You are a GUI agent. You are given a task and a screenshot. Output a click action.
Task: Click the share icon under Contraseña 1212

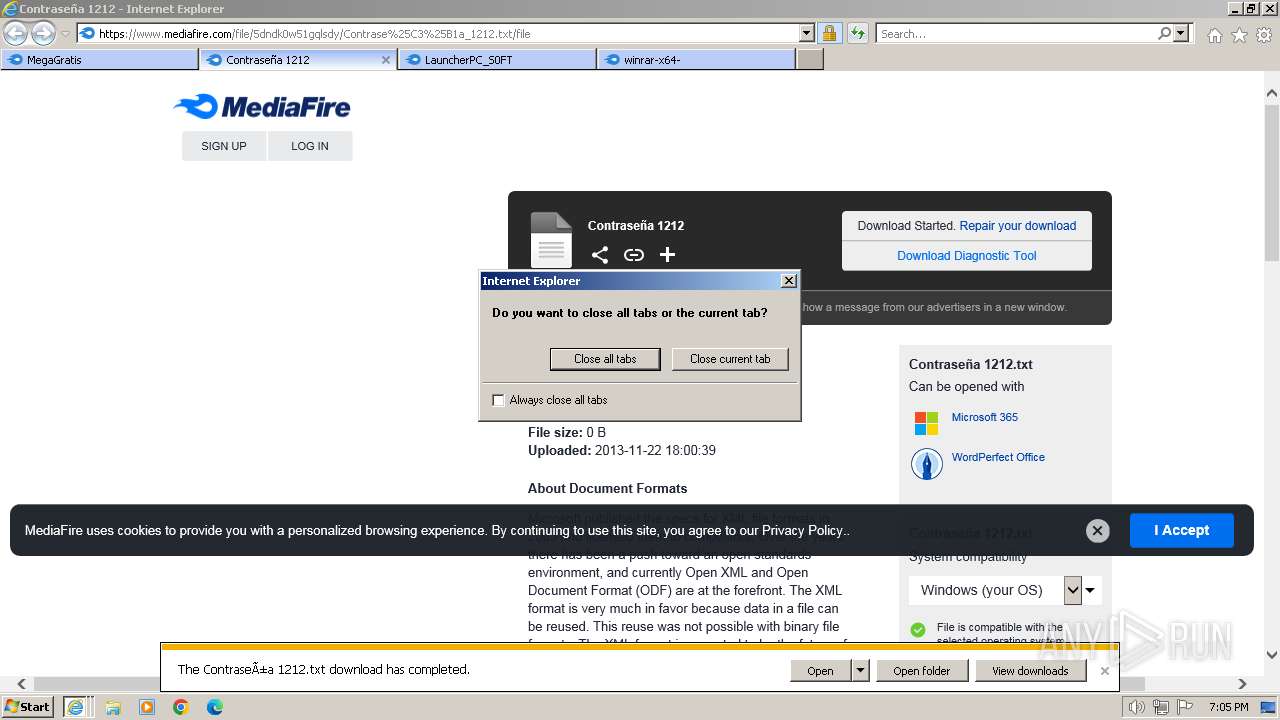pyautogui.click(x=600, y=255)
